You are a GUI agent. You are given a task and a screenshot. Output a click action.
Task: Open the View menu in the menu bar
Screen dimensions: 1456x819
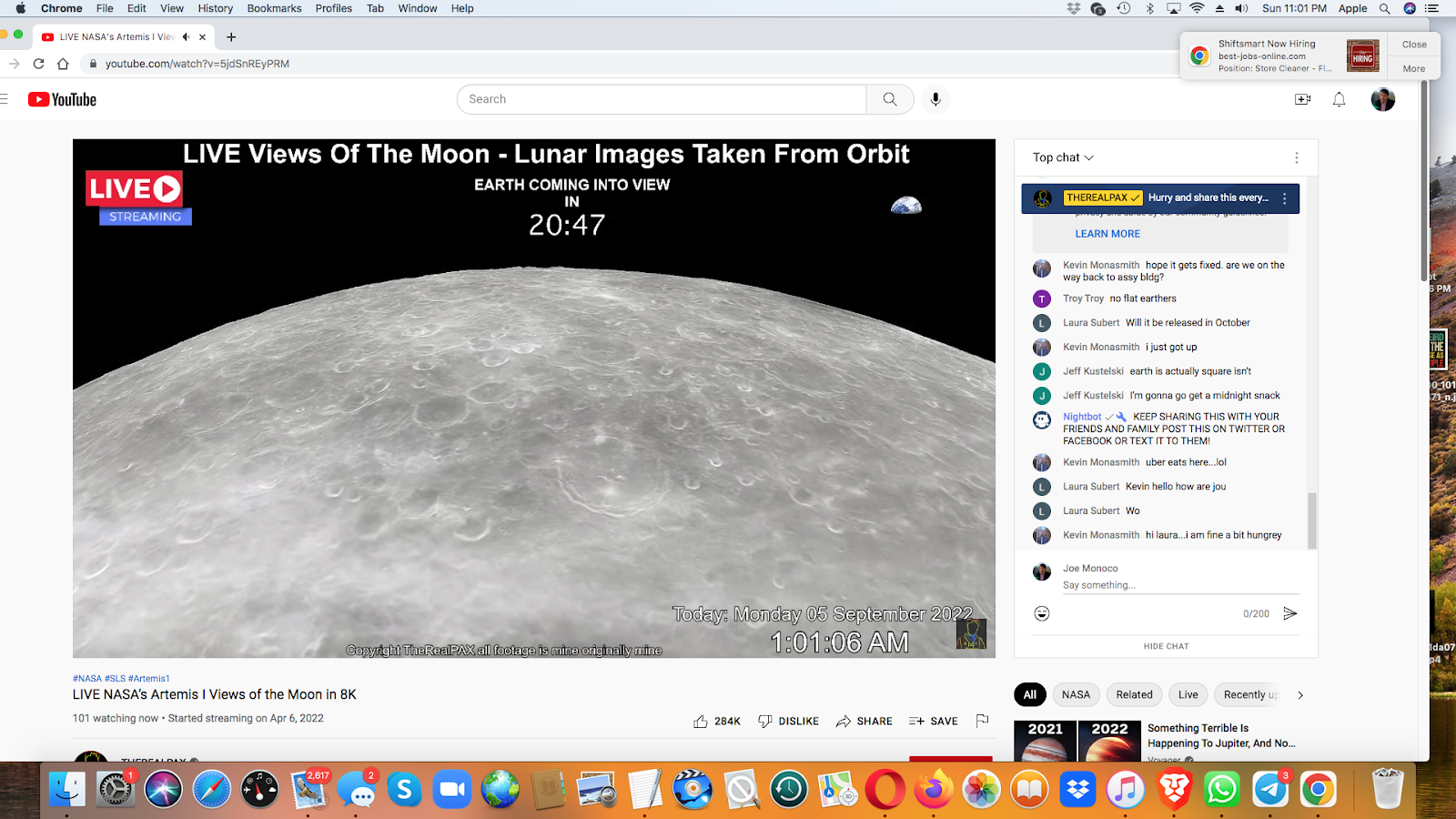point(172,8)
